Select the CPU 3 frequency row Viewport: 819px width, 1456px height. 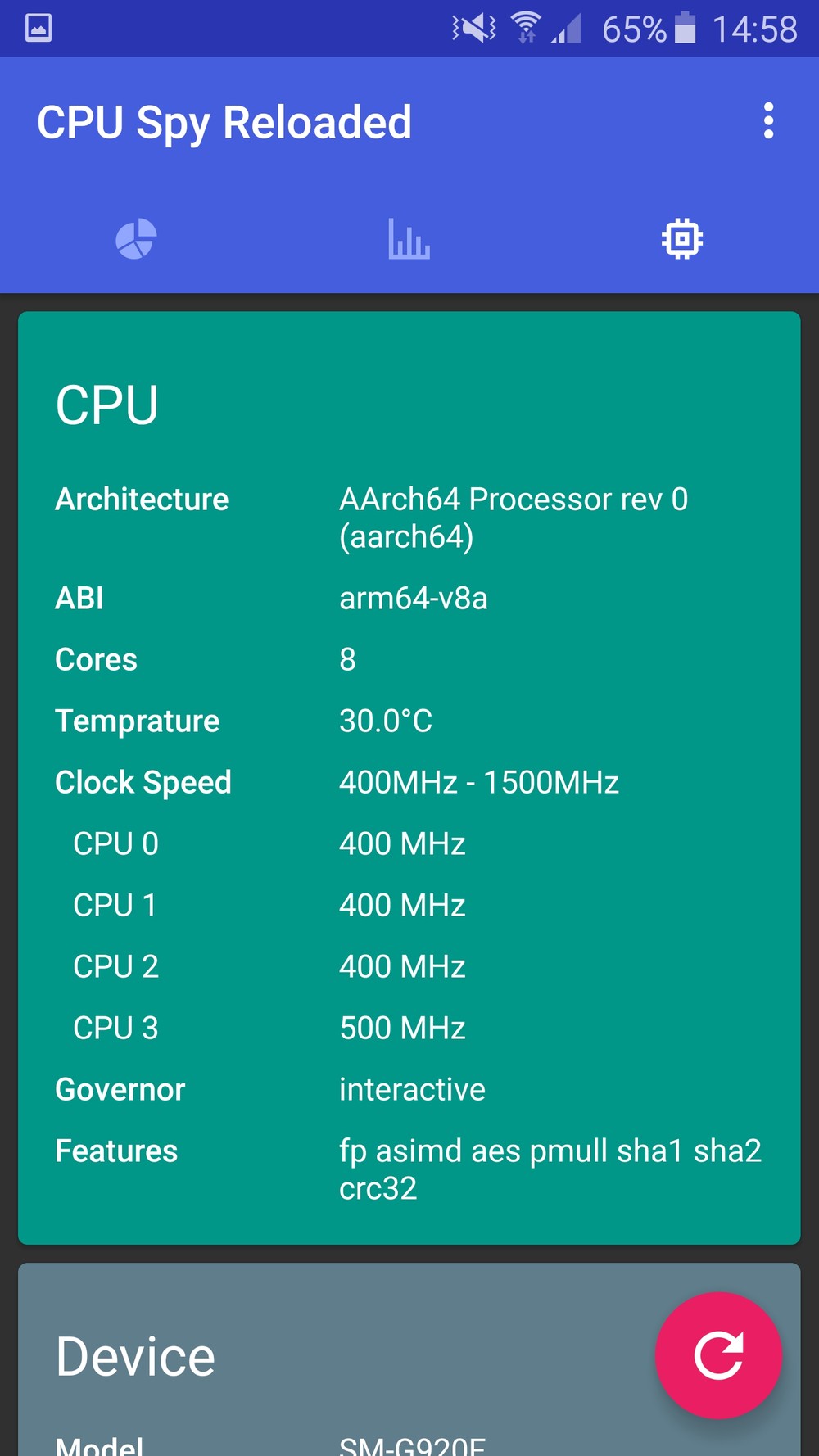(x=409, y=1028)
